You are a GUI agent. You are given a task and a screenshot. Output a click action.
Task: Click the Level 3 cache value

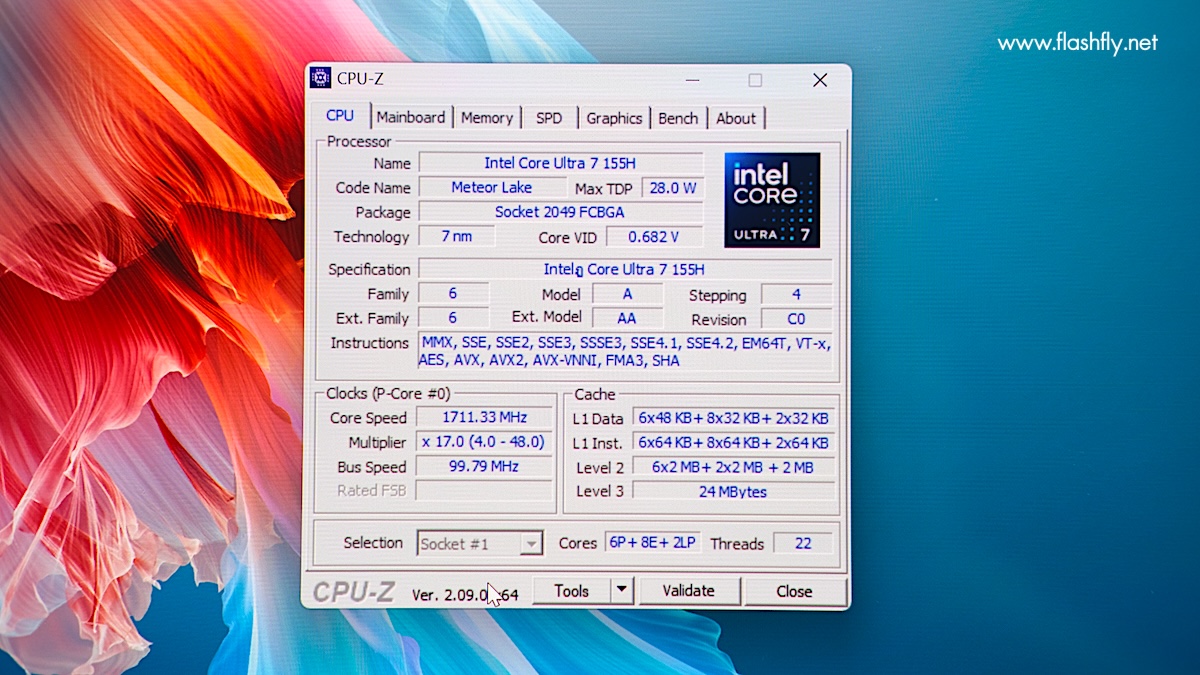(x=733, y=491)
